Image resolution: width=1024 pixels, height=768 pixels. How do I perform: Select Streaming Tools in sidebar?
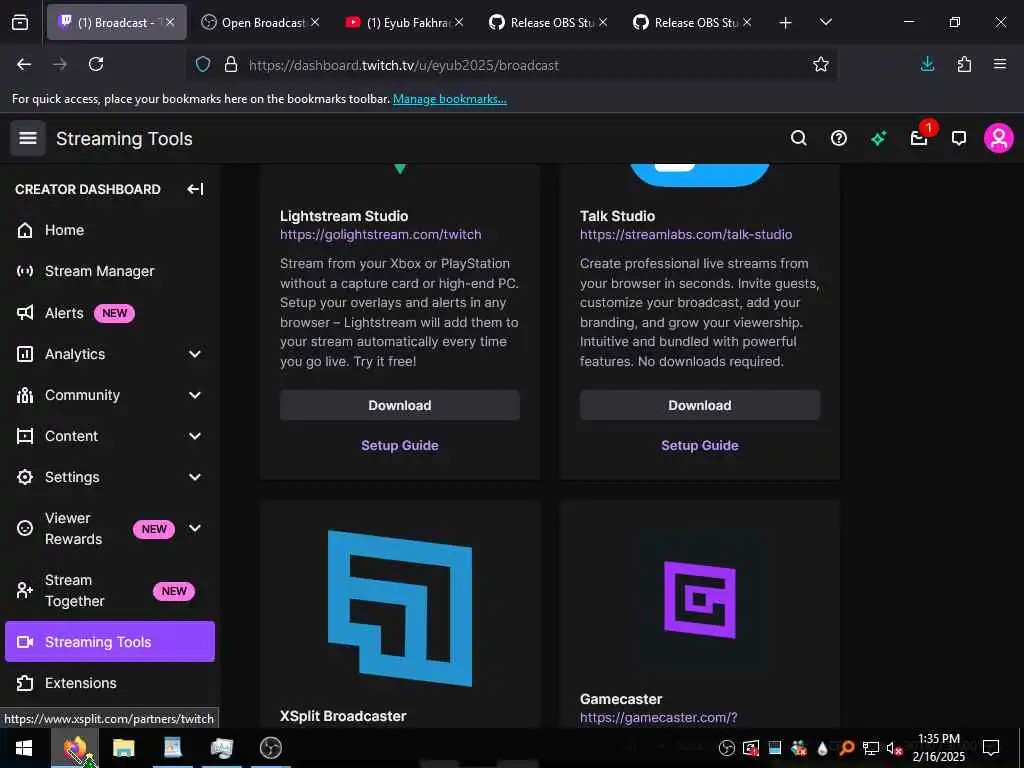(110, 641)
